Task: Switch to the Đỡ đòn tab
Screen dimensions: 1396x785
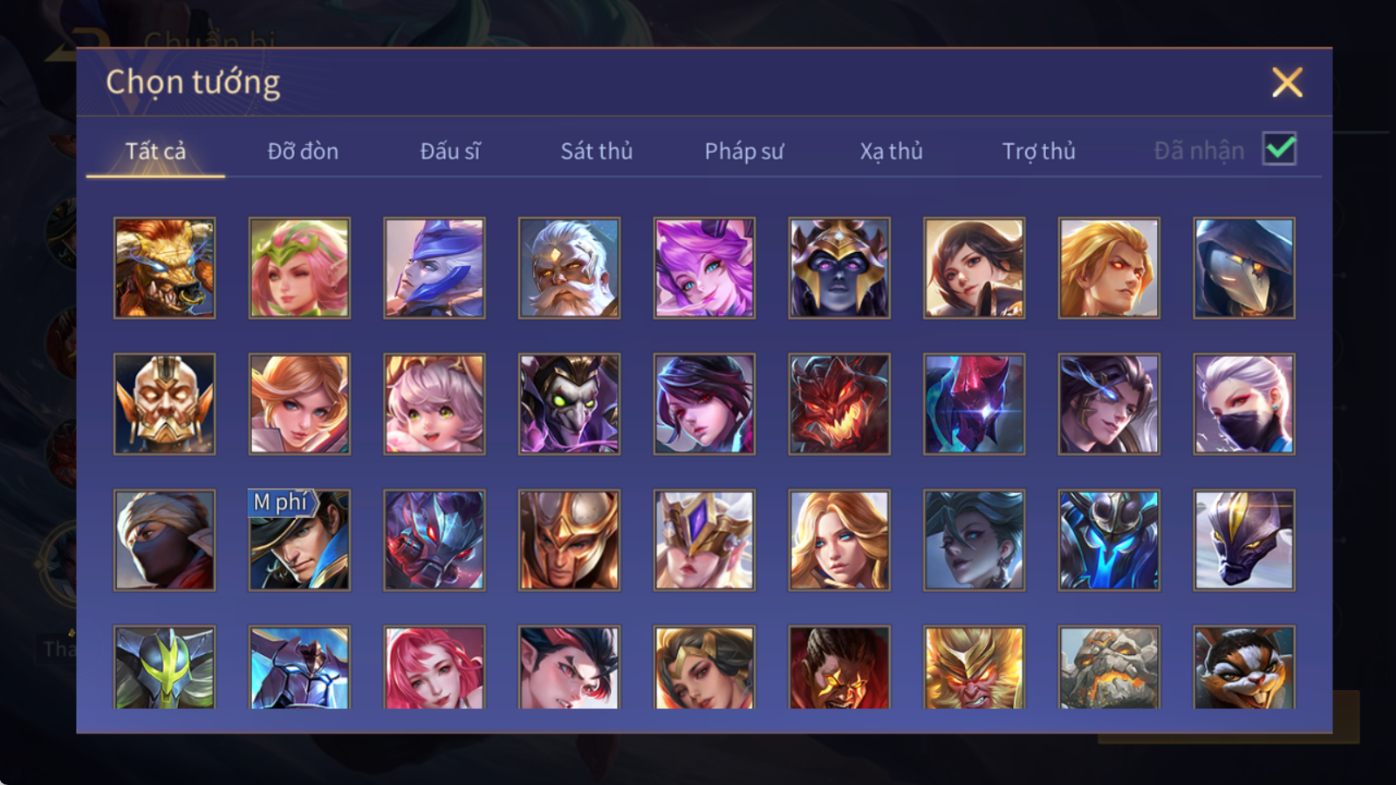Action: [303, 151]
